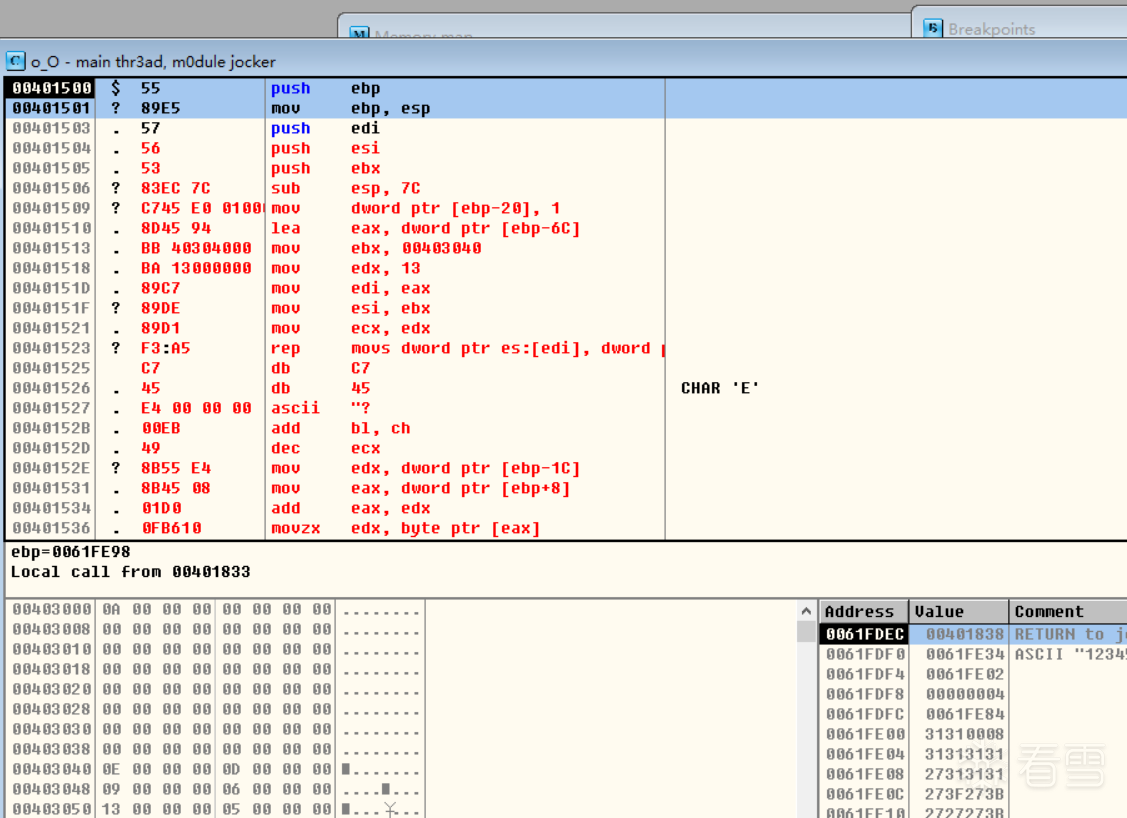The image size is (1127, 818).
Task: Click the dump pane scroll-up arrow
Action: click(x=806, y=611)
